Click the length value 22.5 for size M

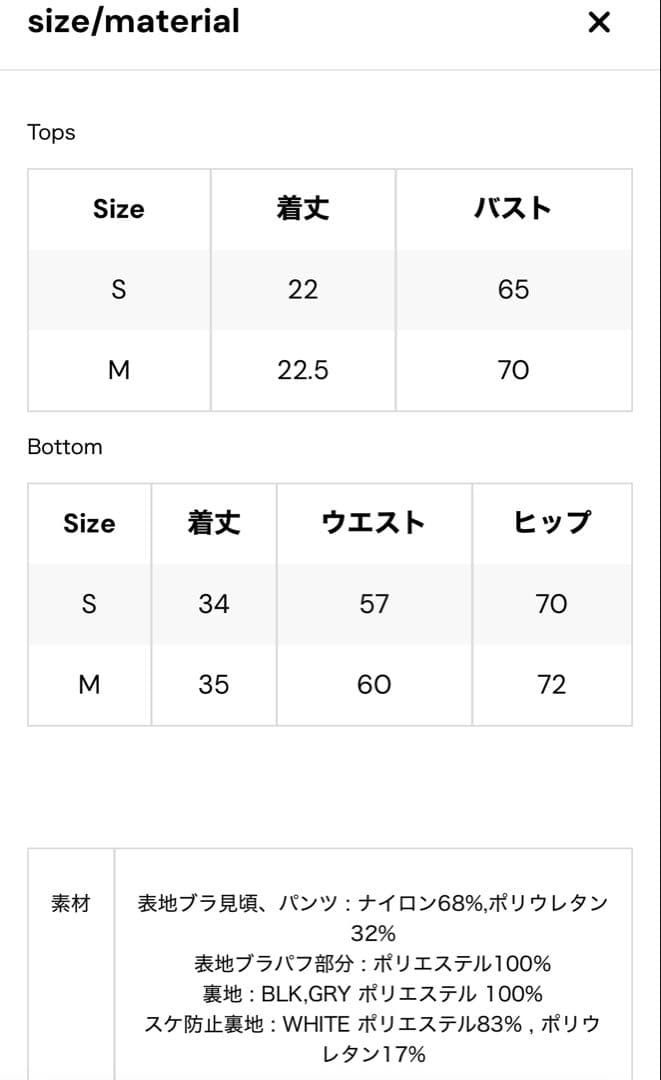302,370
